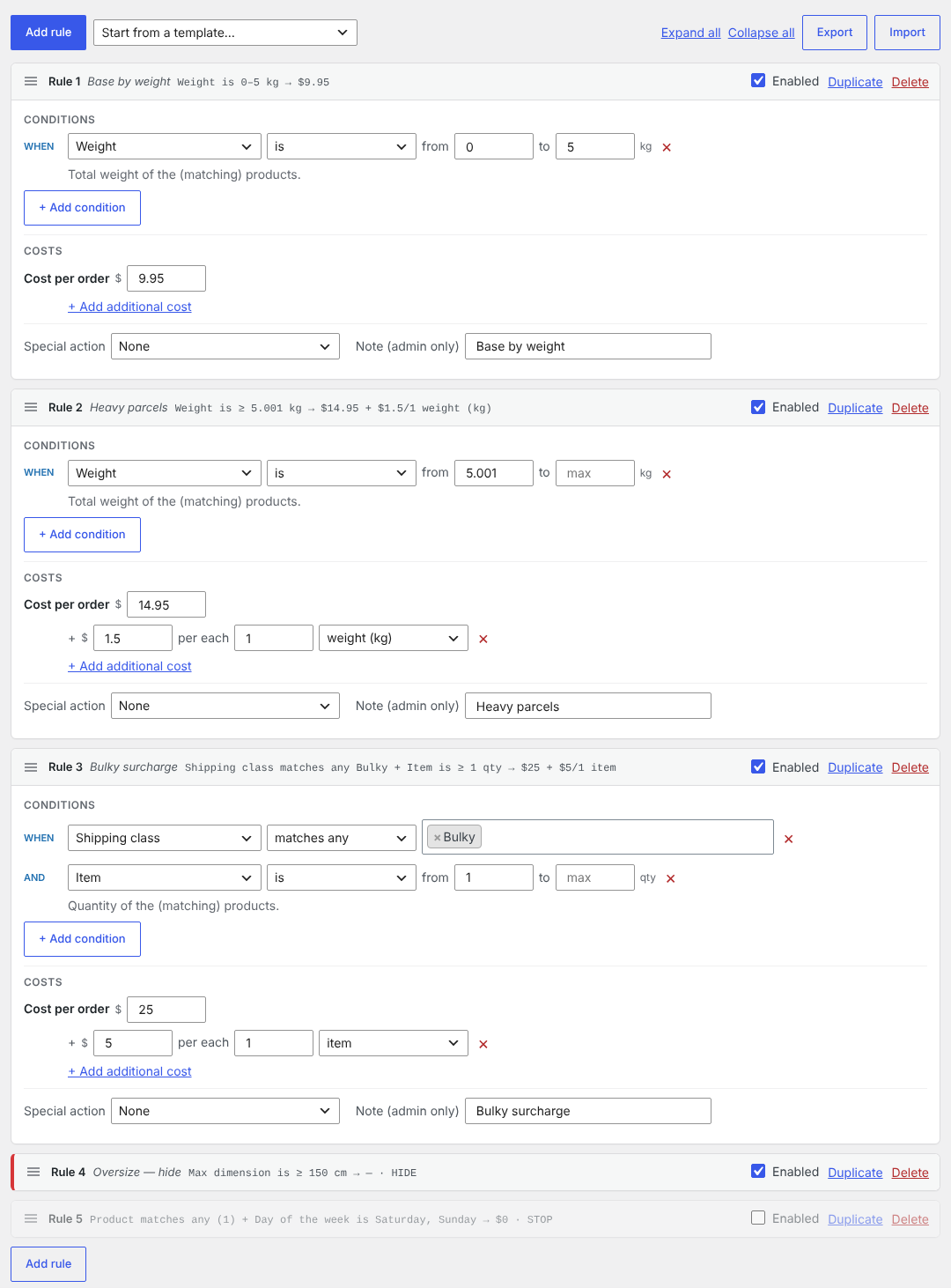Remove the Bulky tag from shipping classes
The width and height of the screenshot is (951, 1288).
click(437, 838)
